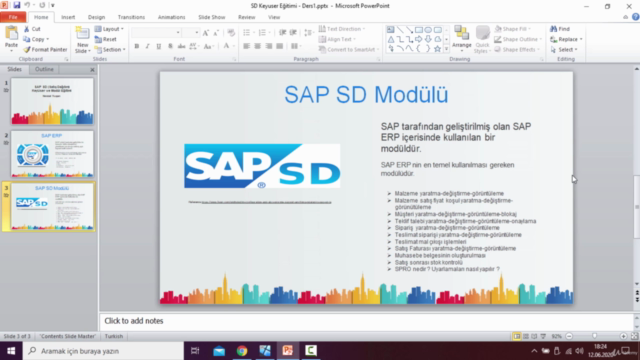Select the Oval shape in gallery
Screen dimensions: 640x360
tap(428, 30)
